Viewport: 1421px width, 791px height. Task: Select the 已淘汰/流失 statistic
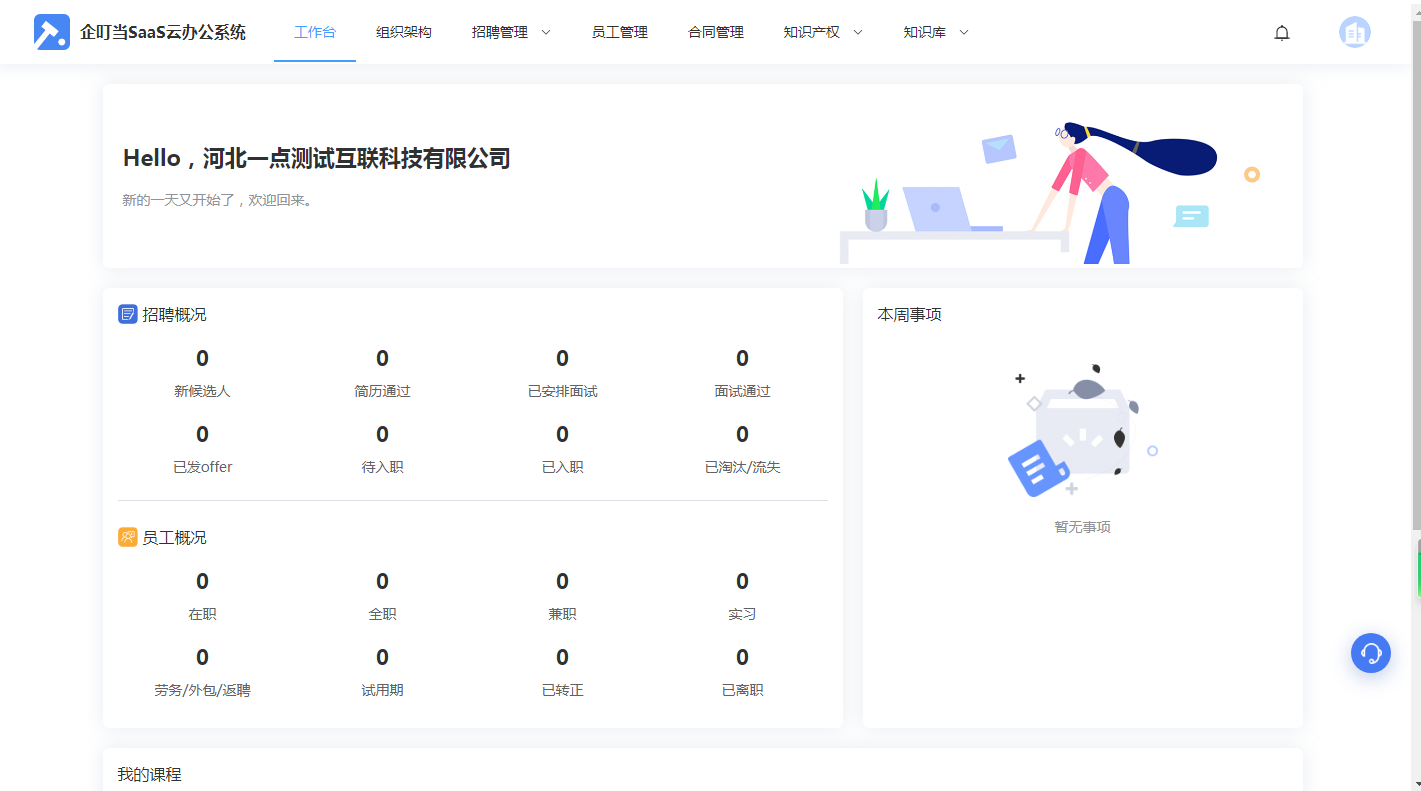(x=742, y=450)
